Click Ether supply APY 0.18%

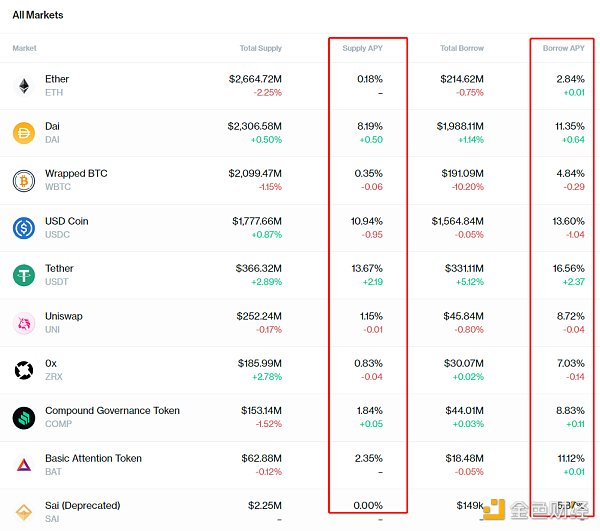pos(370,79)
